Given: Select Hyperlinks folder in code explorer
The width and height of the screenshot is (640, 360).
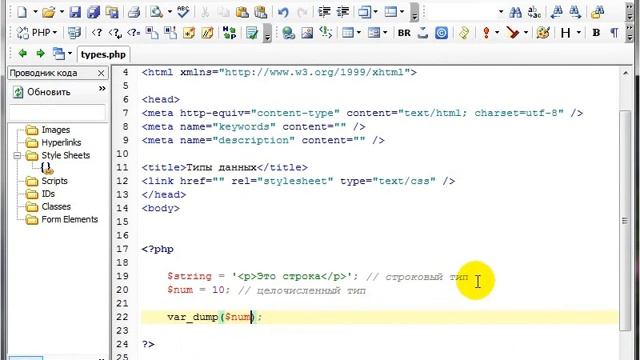Looking at the screenshot, I should pos(53,142).
